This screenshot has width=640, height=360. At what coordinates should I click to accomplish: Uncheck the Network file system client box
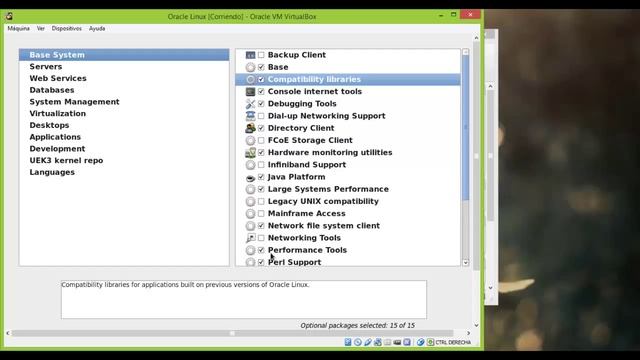pos(261,226)
